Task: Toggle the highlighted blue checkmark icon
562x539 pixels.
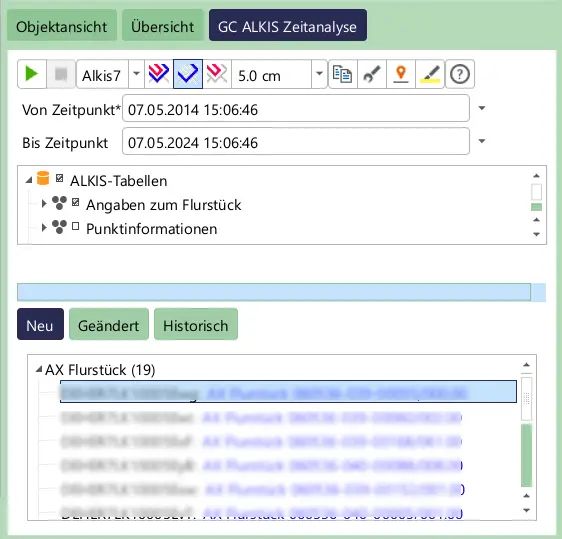Action: 188,74
